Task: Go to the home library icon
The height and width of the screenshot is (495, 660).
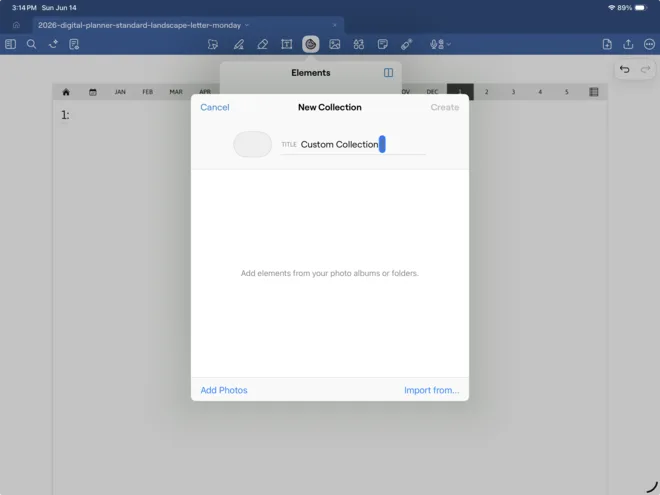Action: (16, 25)
